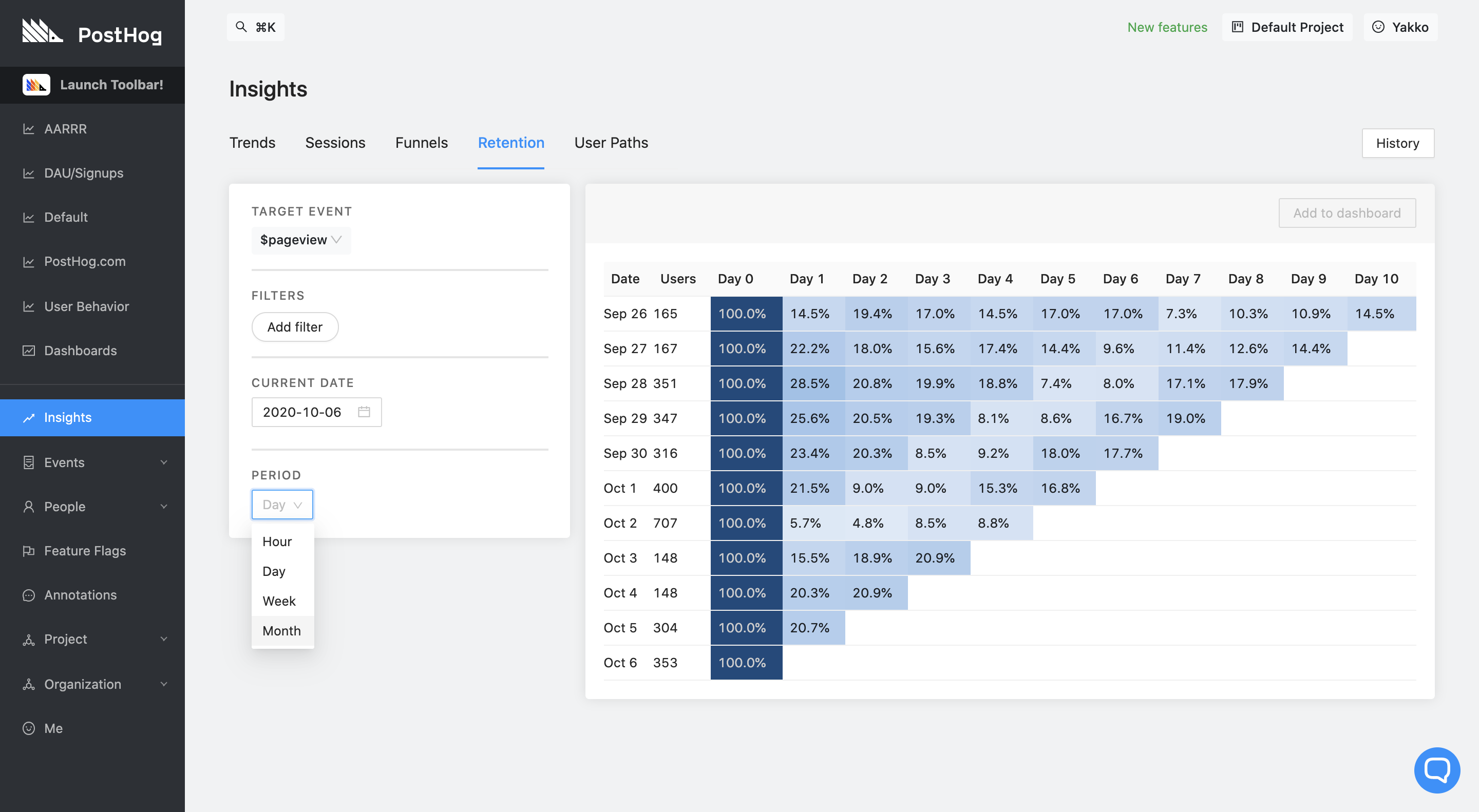
Task: Open the User Behavior dashboard
Action: click(87, 306)
